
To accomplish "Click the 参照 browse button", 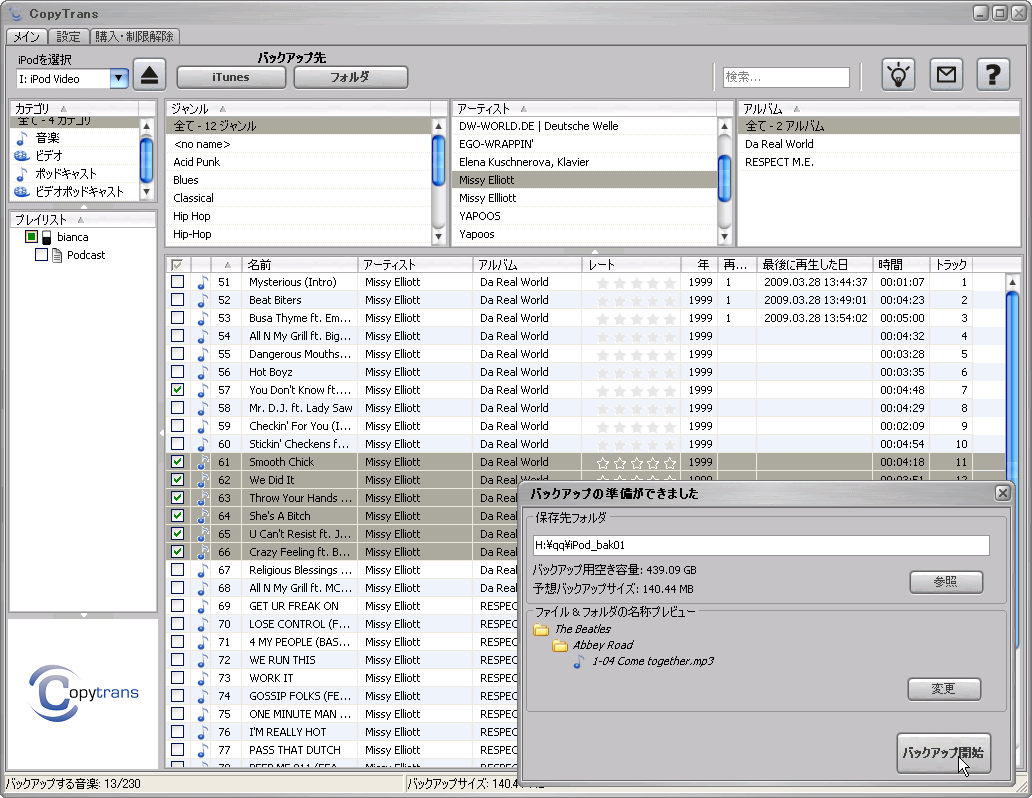I will coord(946,582).
